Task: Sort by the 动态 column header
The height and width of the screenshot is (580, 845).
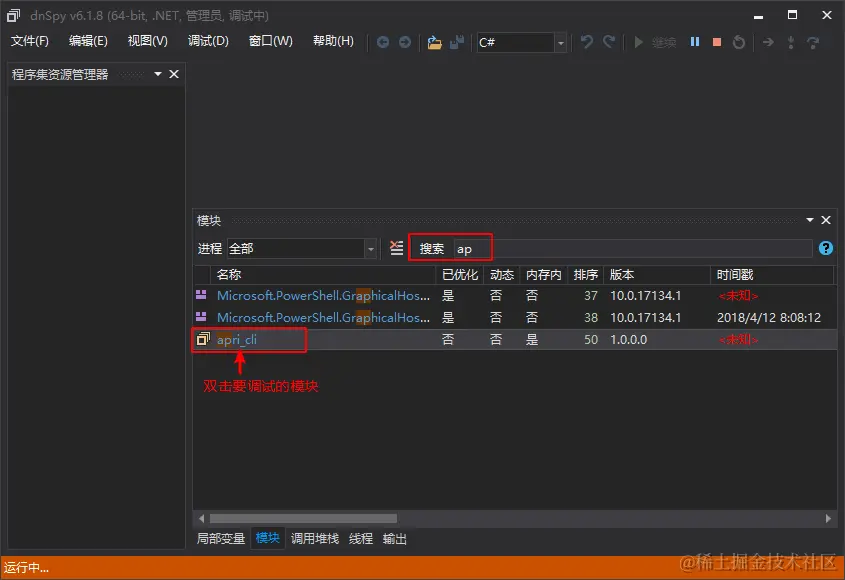Action: pyautogui.click(x=502, y=275)
